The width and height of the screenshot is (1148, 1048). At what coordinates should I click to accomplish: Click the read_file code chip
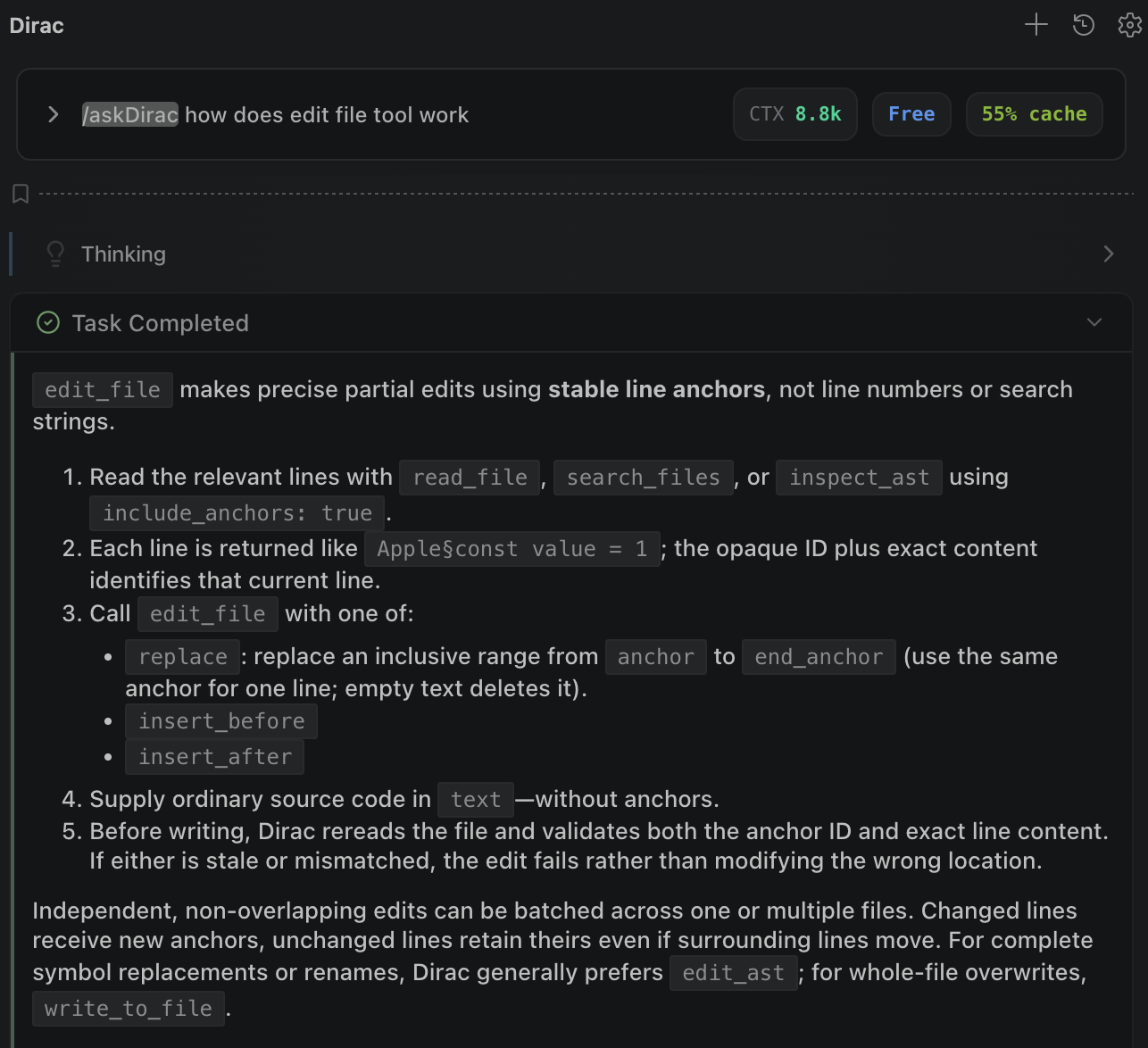[x=470, y=478]
